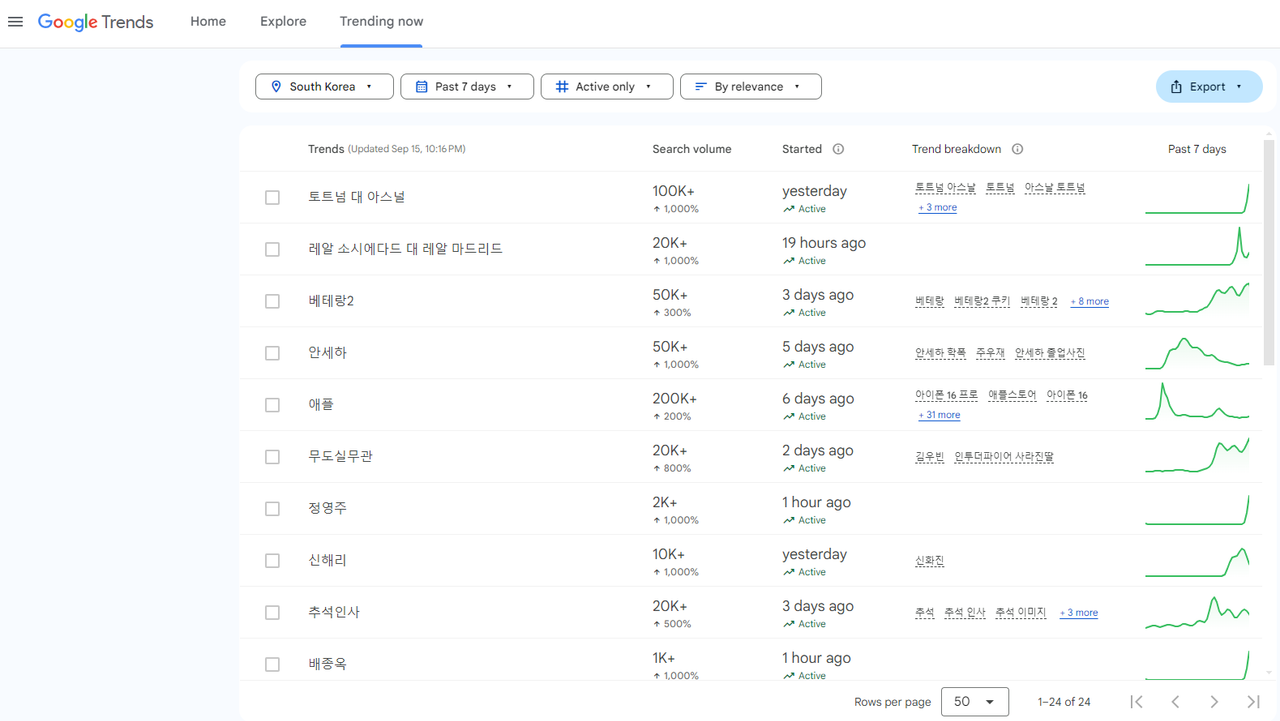Open the 레알 소시에다드 대 레알 마드리드 trend
This screenshot has height=721, width=1280.
click(x=405, y=249)
